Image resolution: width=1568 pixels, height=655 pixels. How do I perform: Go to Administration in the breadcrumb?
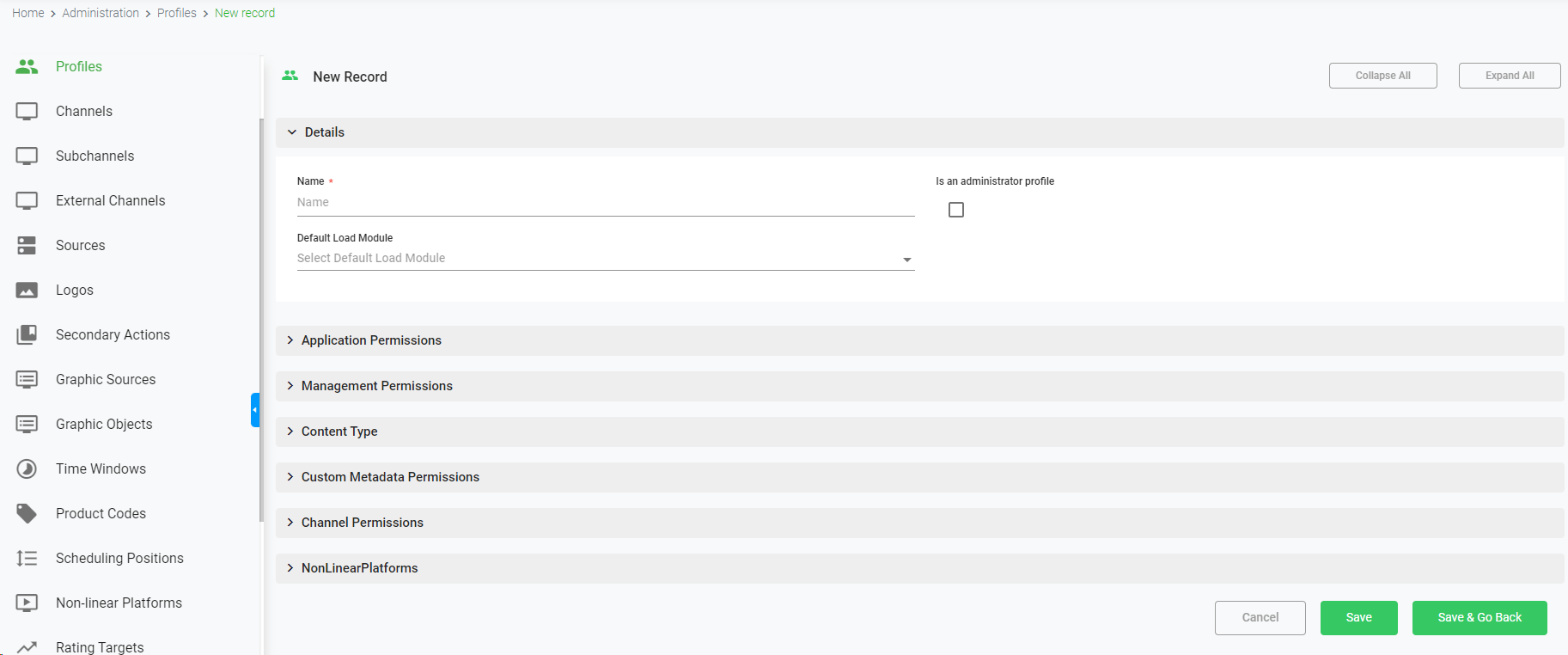coord(101,13)
